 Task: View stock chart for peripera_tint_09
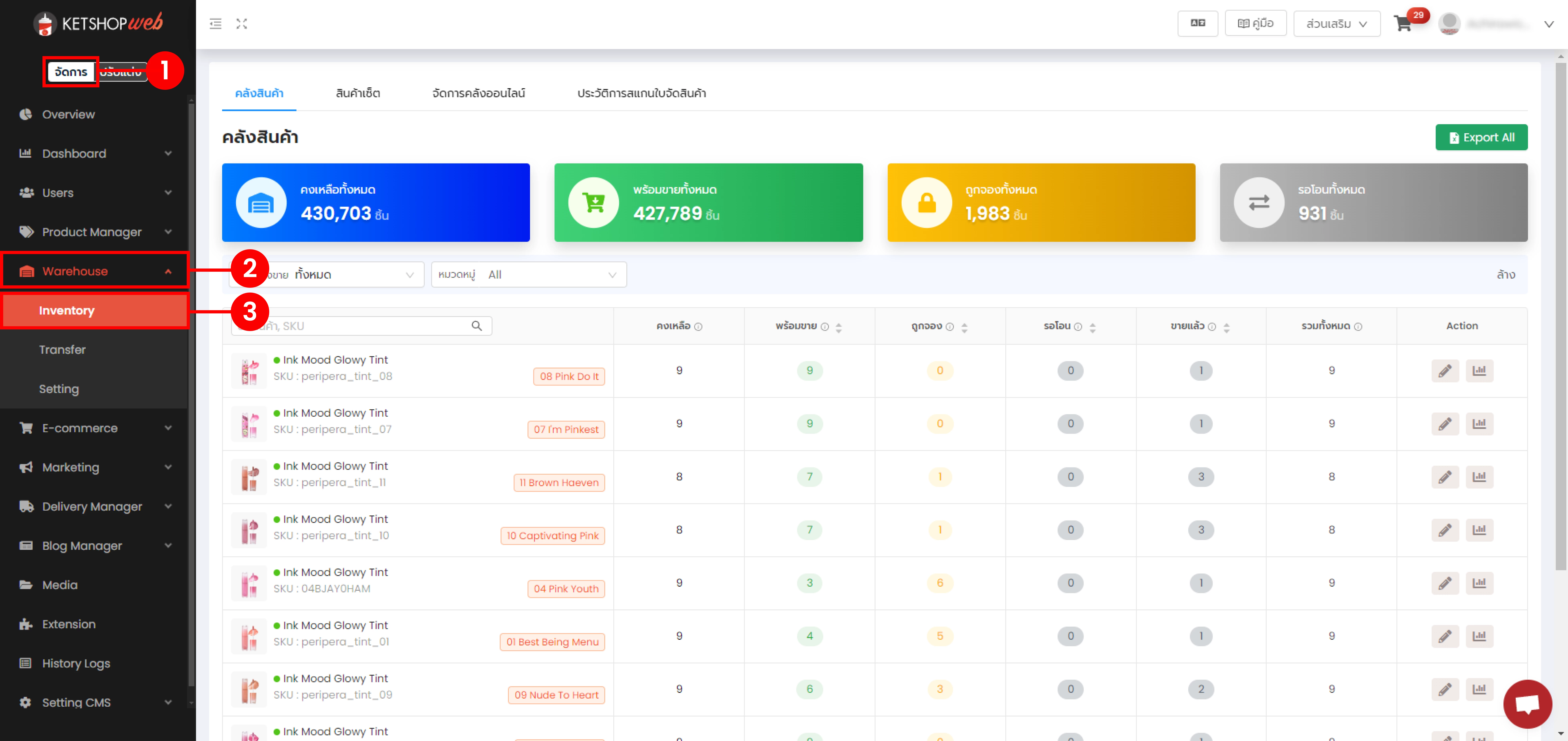1479,689
